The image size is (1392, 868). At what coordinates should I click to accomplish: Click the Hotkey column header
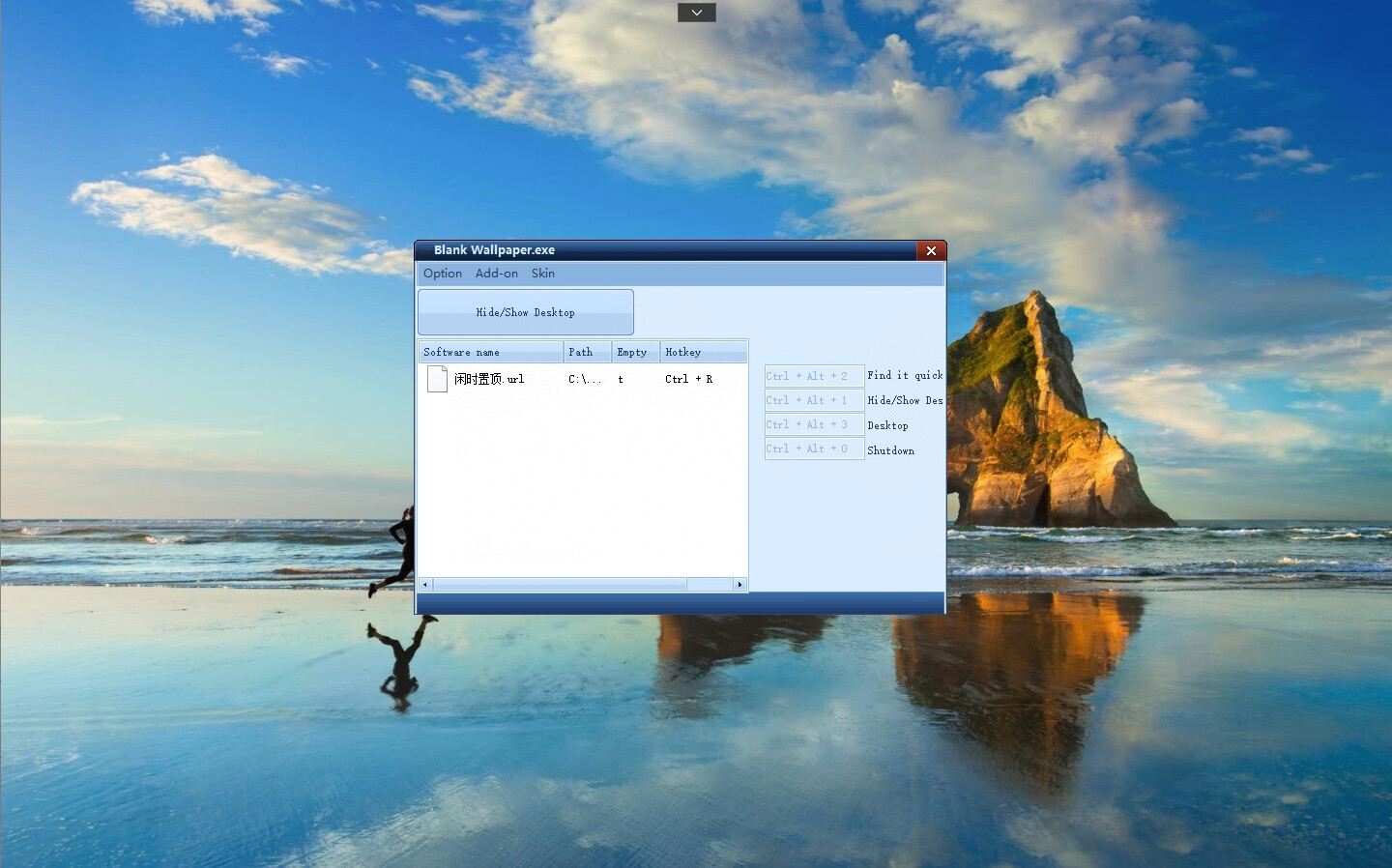coord(703,351)
